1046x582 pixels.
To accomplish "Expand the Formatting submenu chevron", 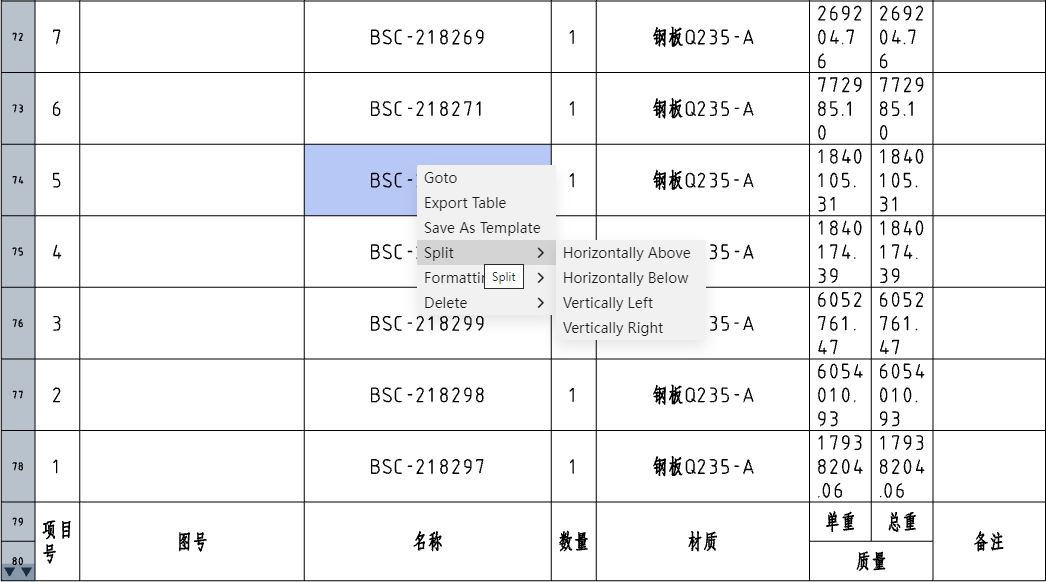I will 540,278.
